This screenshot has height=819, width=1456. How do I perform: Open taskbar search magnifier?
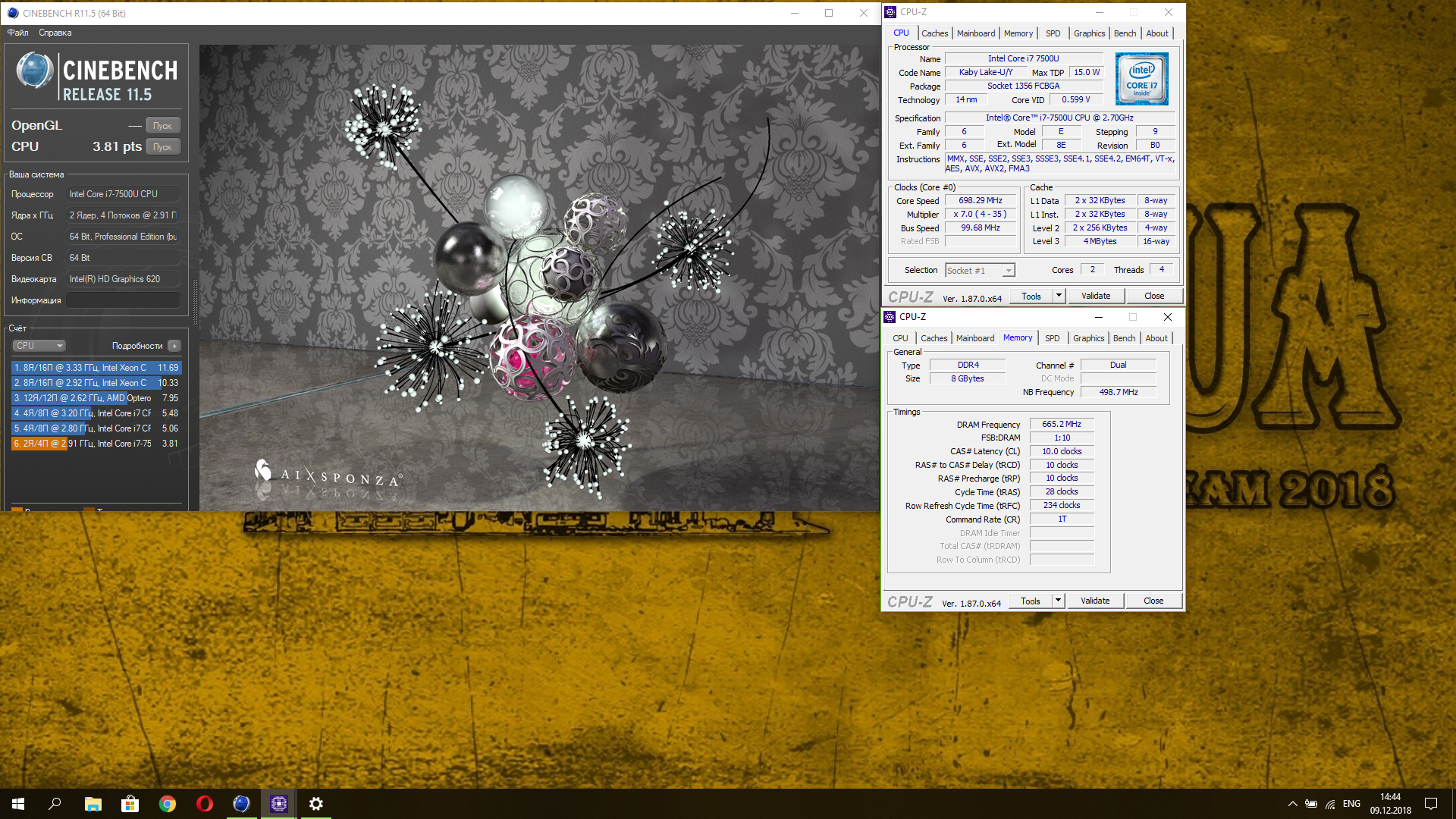[x=55, y=804]
